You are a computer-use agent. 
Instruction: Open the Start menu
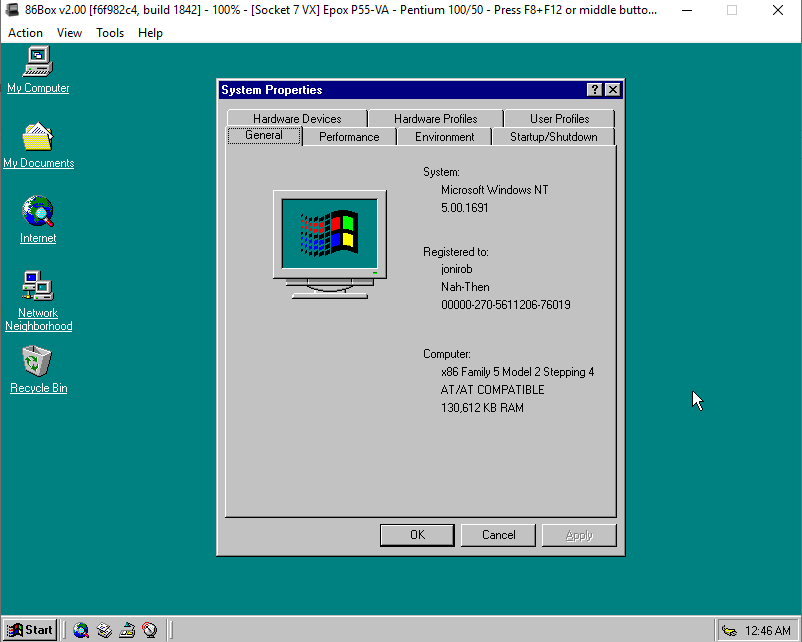30,630
